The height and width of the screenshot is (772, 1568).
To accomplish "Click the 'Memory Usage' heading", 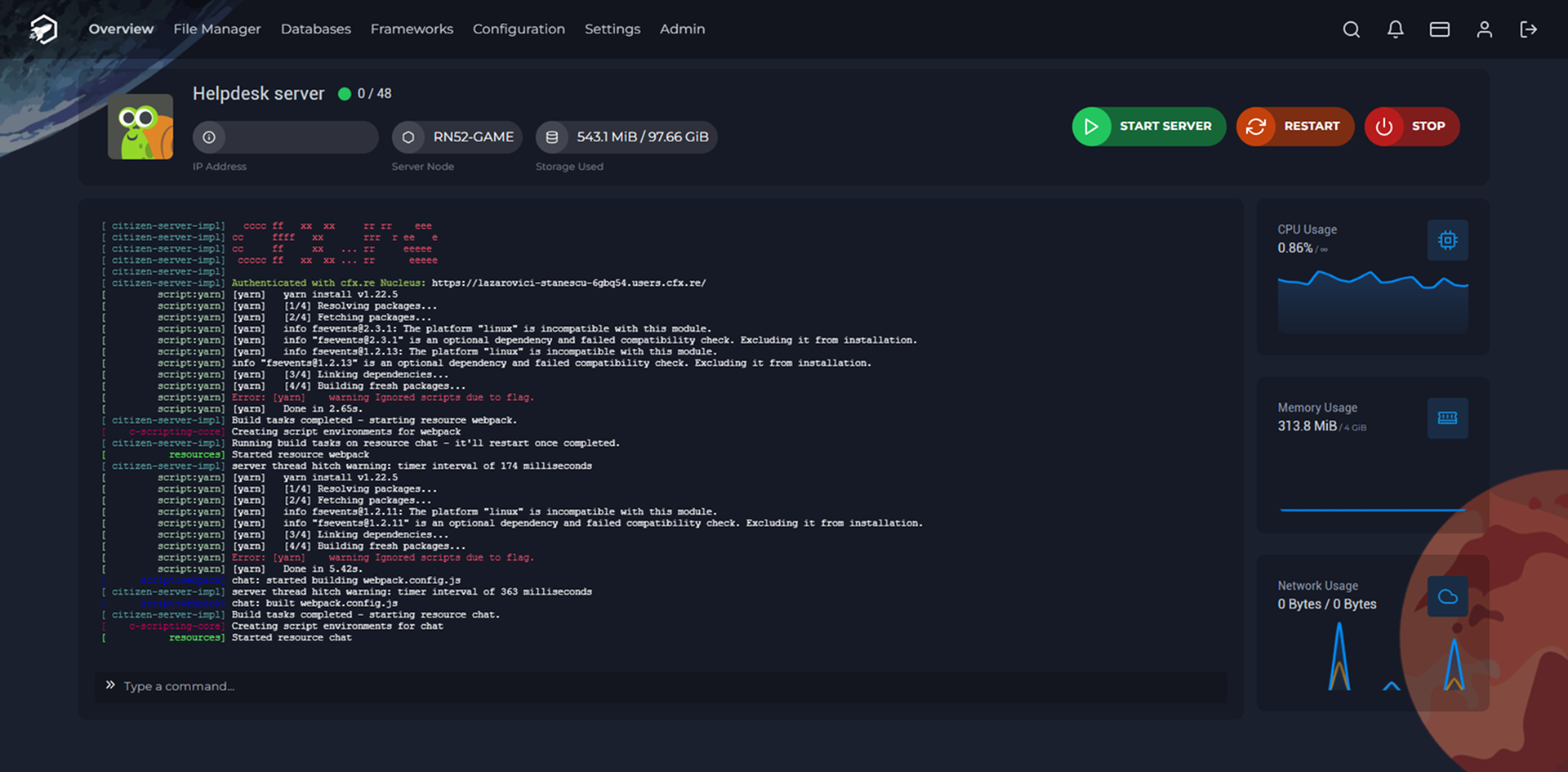I will click(x=1317, y=408).
